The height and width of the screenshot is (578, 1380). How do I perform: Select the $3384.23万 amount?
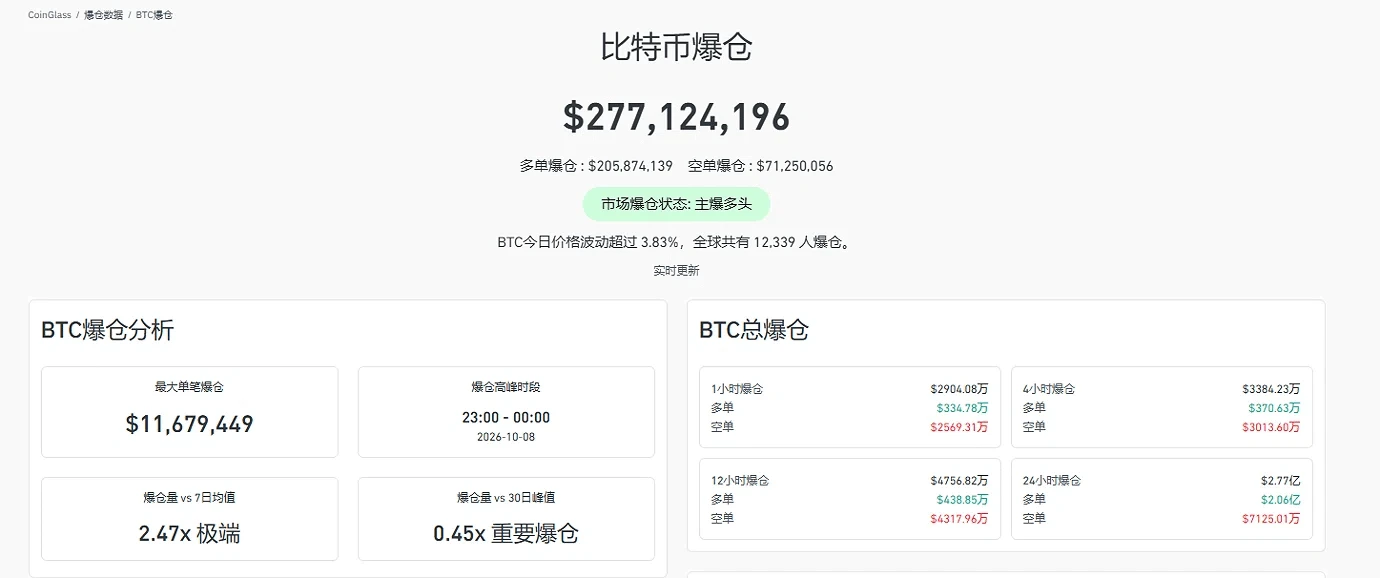(1271, 389)
